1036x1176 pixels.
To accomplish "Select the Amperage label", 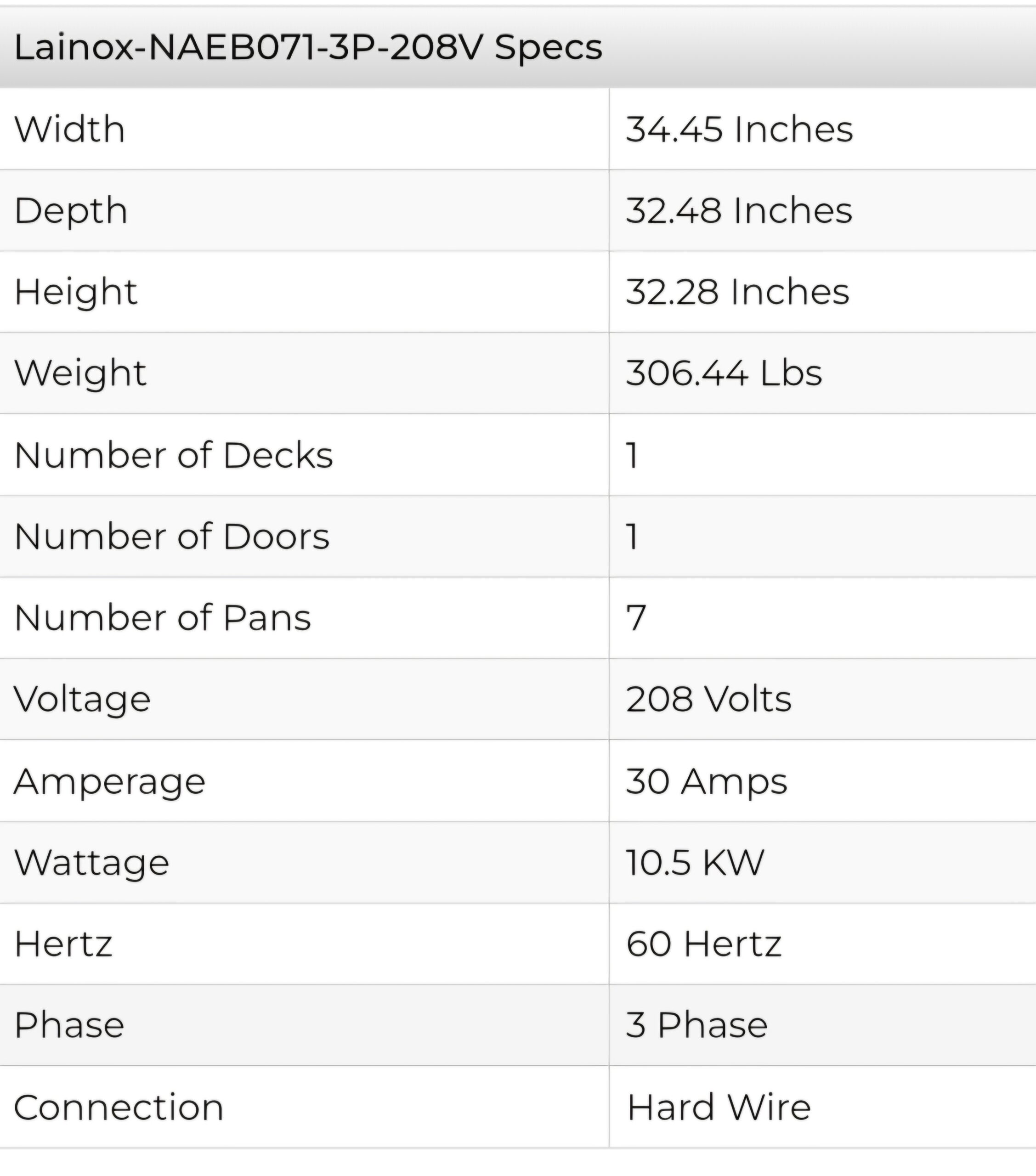I will click(x=109, y=781).
